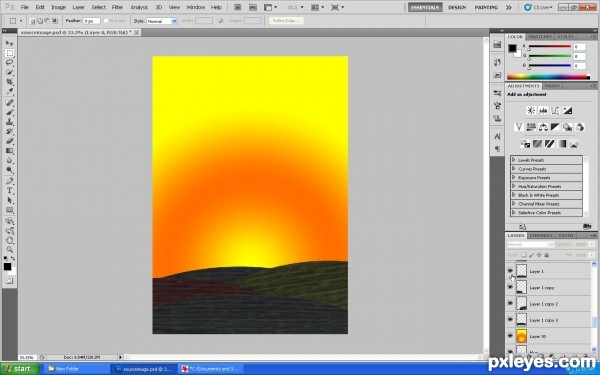This screenshot has width=600, height=375.
Task: Add a Vibrance adjustment
Action: (519, 127)
